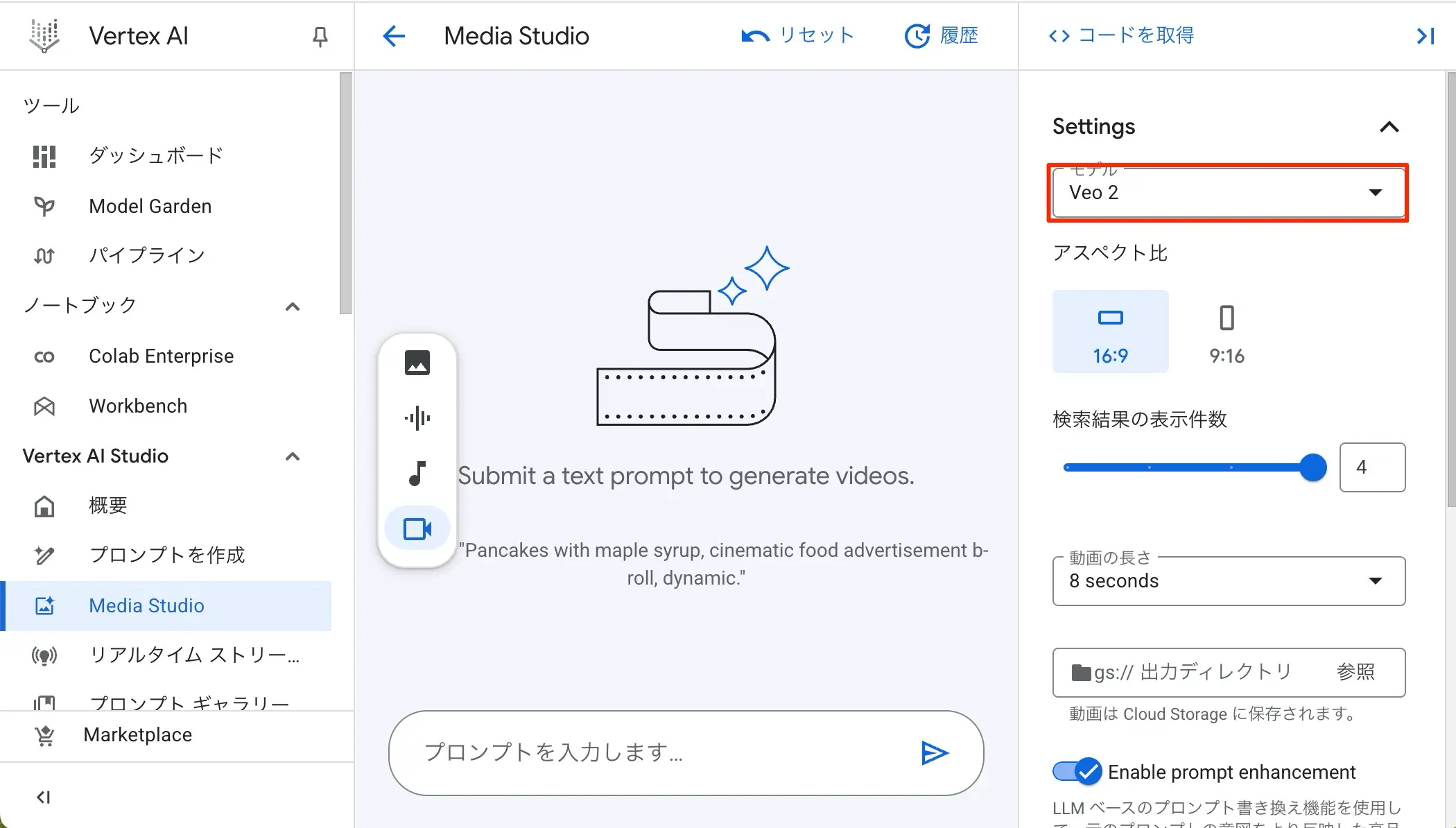This screenshot has width=1456, height=828.
Task: Adjust the 検索結果の表示件数 slider handle
Action: (1312, 467)
